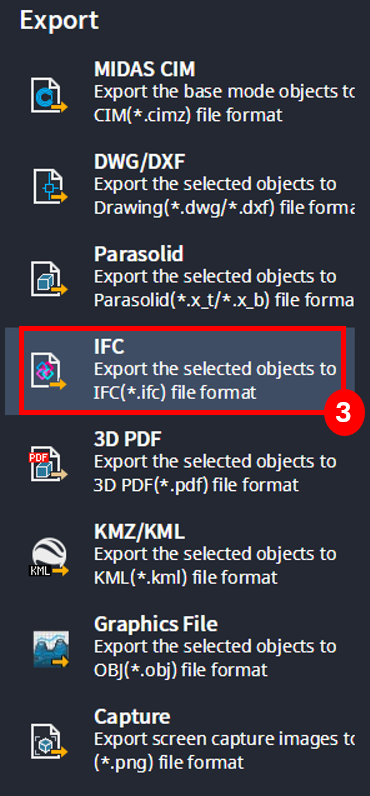The height and width of the screenshot is (796, 370).
Task: Click the Graphics File export icon
Action: 51,649
